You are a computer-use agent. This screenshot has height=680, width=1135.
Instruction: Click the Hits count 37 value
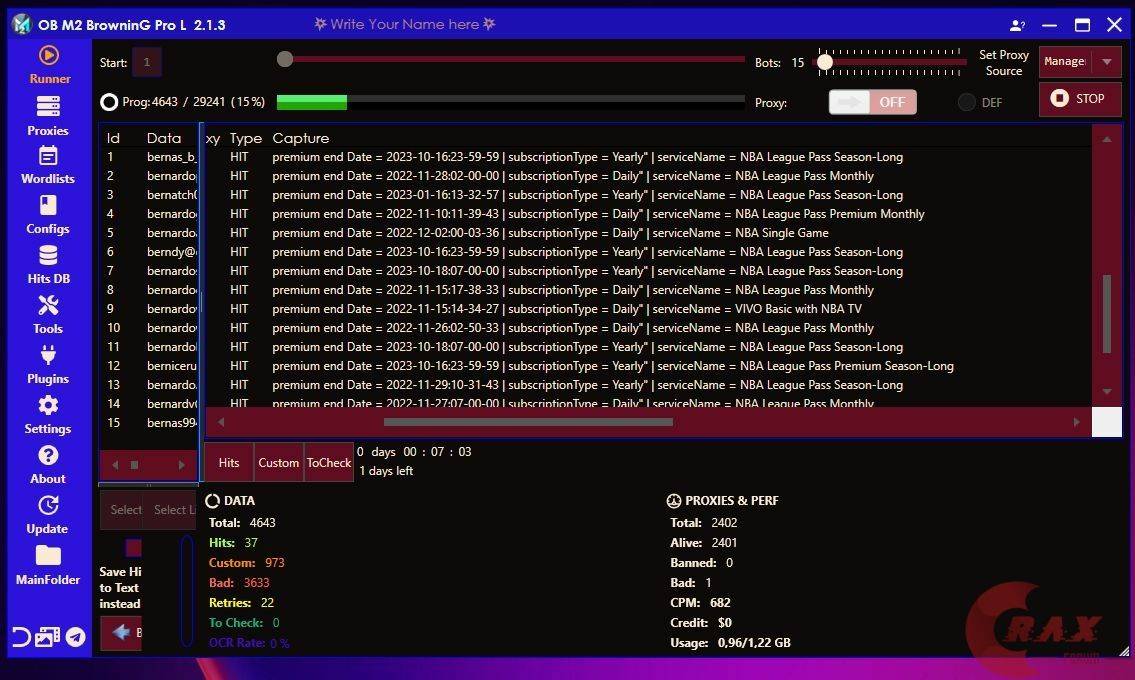click(x=250, y=543)
